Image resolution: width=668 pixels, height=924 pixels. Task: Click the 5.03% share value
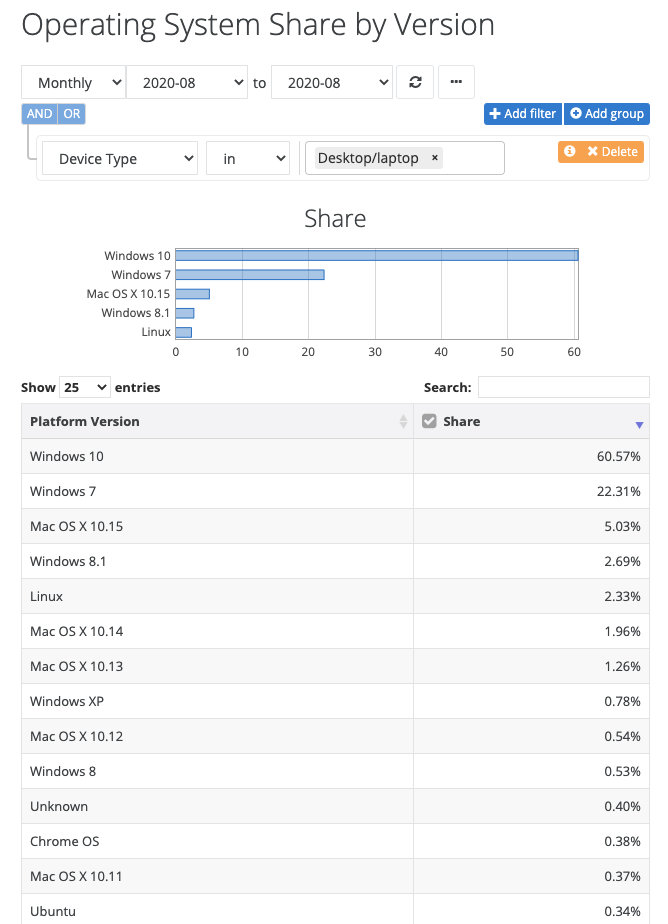tap(622, 526)
